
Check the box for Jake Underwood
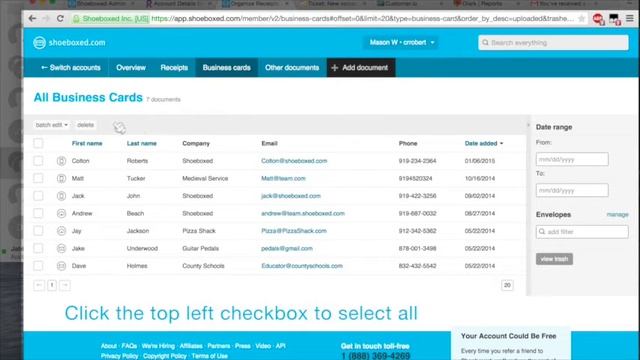point(38,248)
